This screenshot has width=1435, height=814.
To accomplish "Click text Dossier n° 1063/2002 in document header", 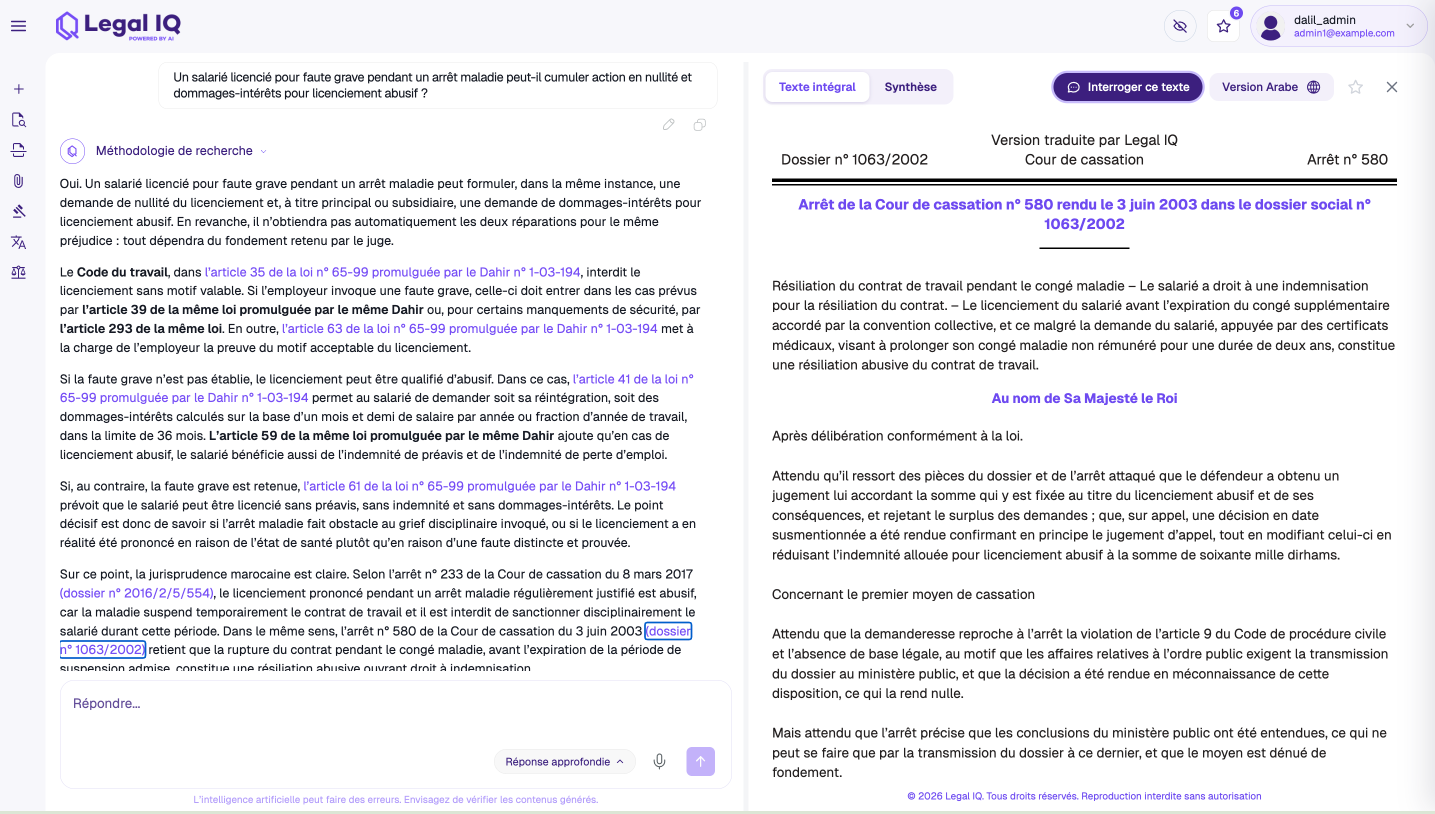I will click(854, 160).
